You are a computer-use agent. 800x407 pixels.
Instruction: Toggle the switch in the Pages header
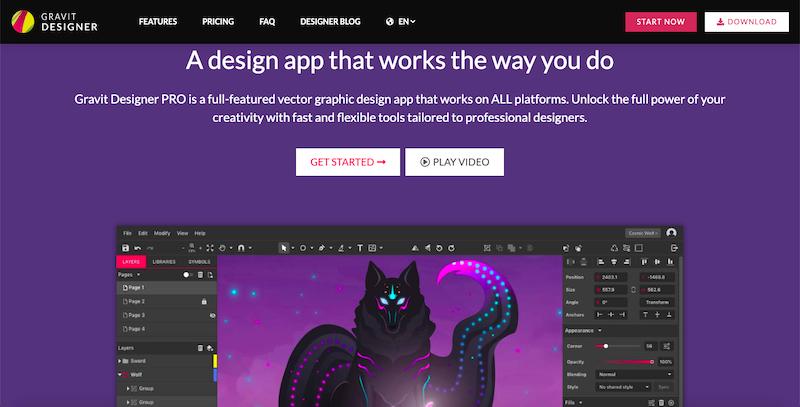click(x=187, y=275)
